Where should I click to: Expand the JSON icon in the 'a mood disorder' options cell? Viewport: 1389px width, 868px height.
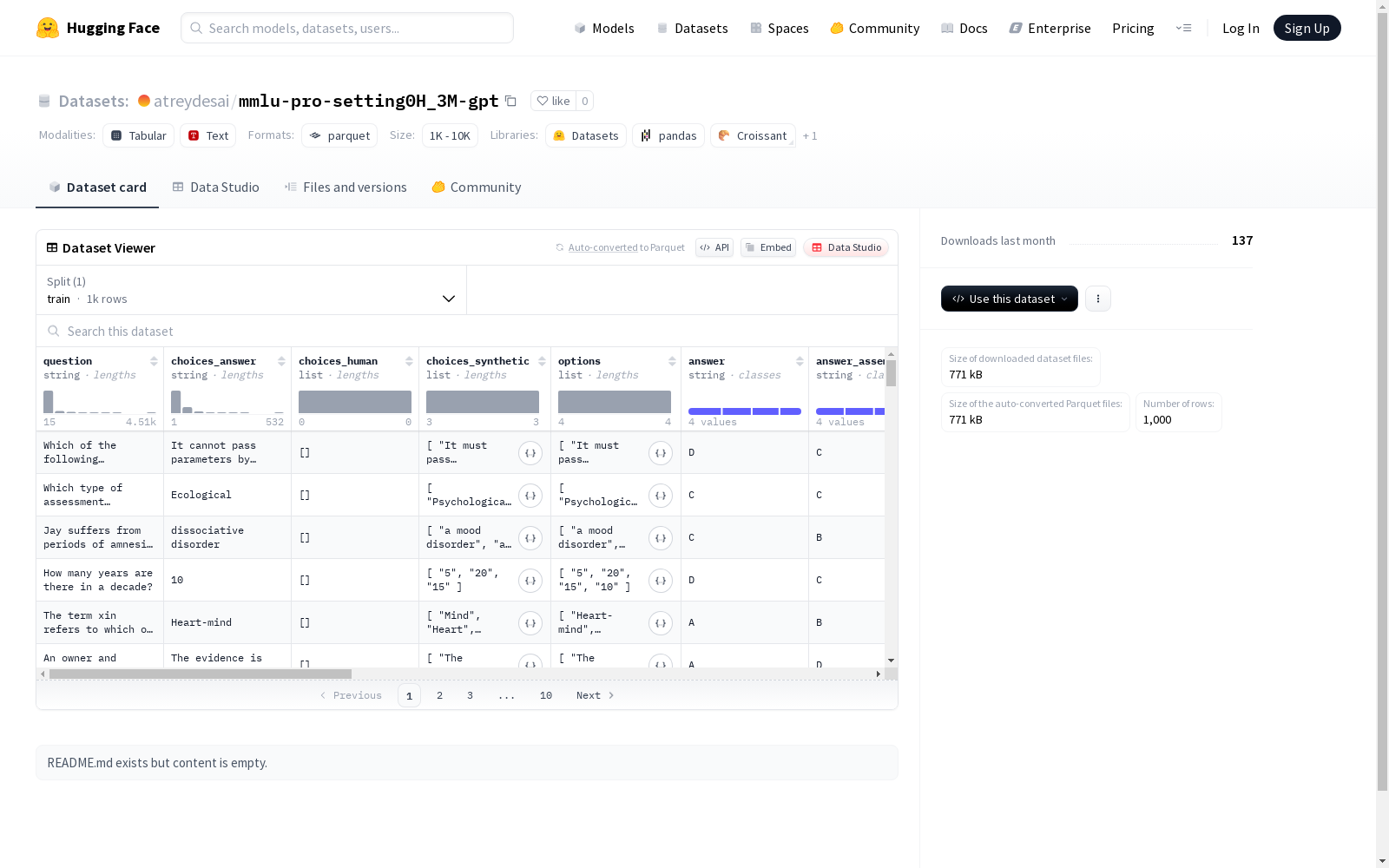[661, 538]
